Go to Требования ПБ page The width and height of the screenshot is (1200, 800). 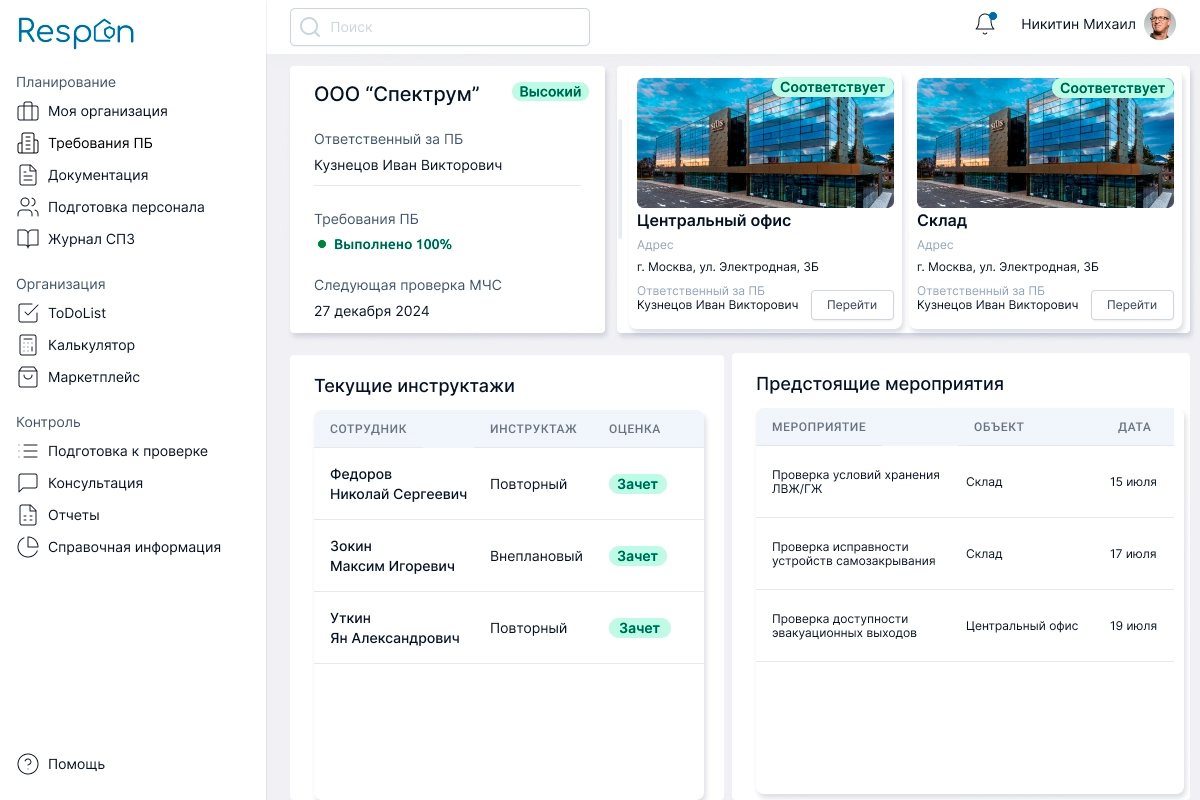click(100, 143)
